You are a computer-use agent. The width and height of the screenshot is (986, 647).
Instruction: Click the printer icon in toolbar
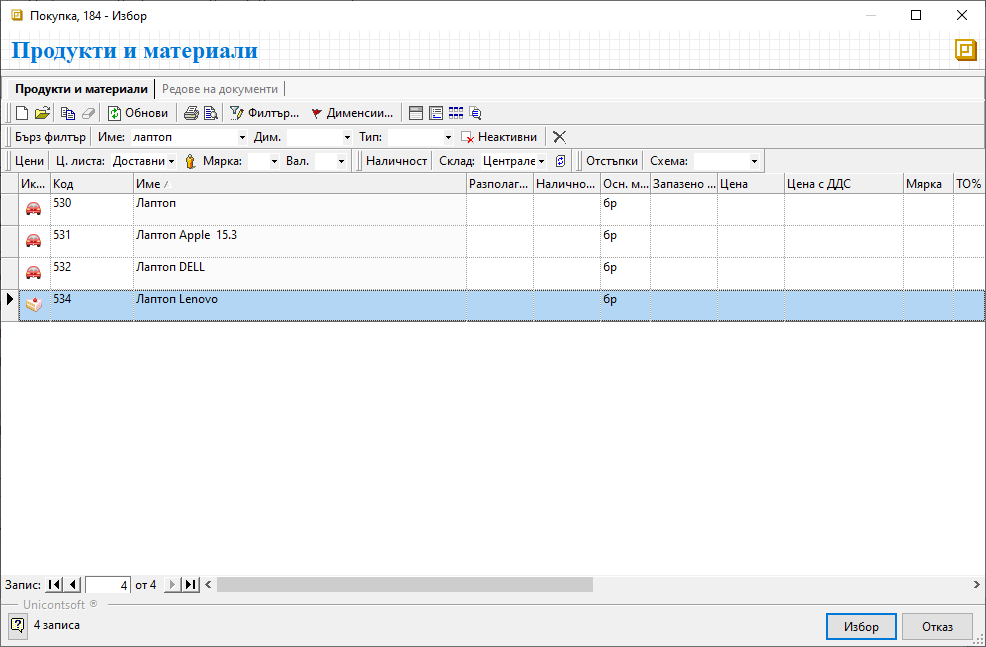point(191,113)
